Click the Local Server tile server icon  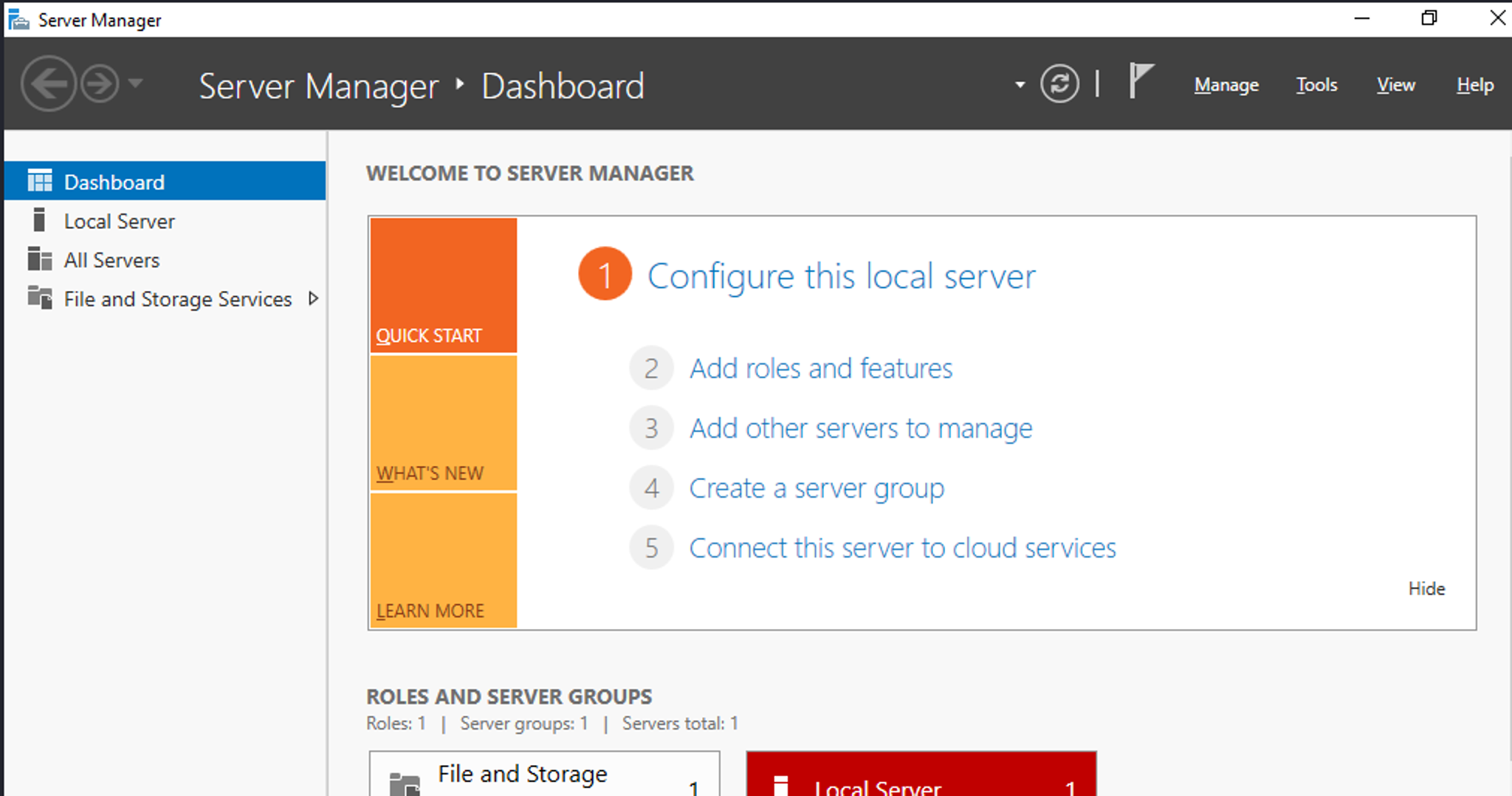(x=780, y=786)
